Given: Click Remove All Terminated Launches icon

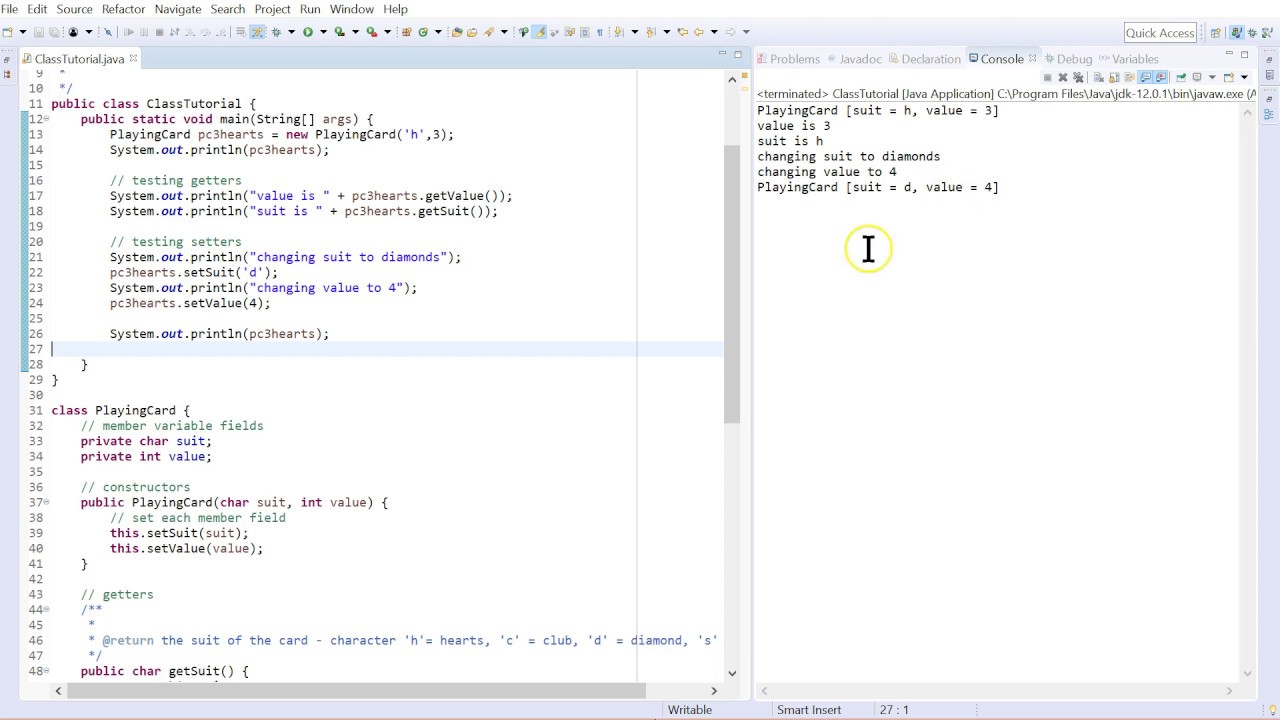Looking at the screenshot, I should click(1078, 77).
